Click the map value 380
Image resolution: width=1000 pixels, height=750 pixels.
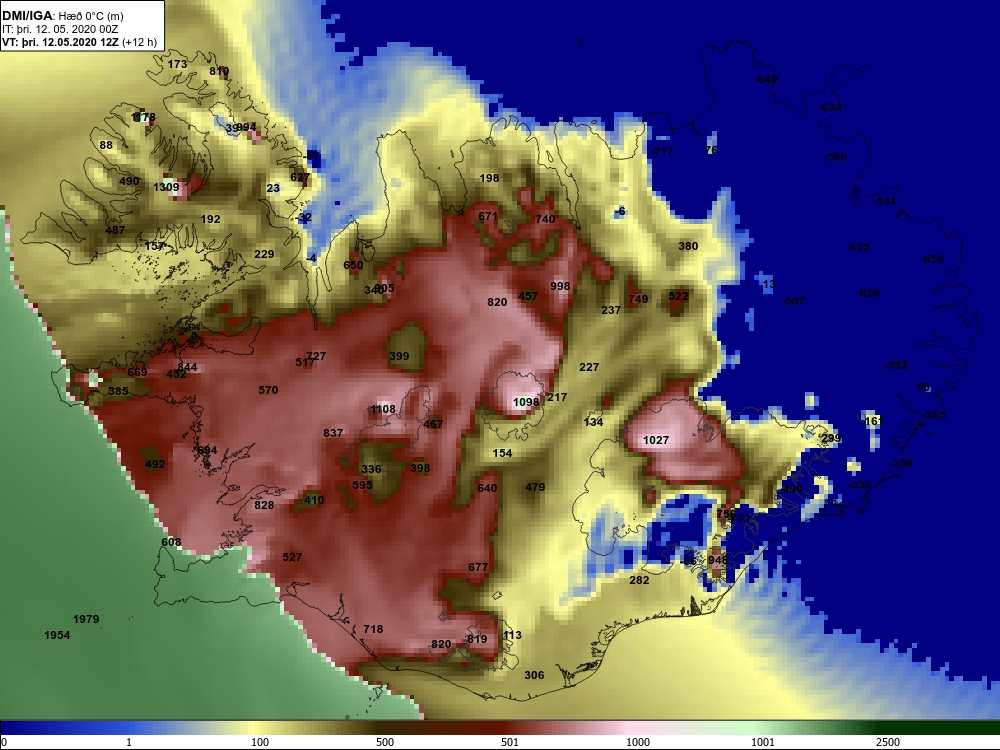(x=688, y=246)
